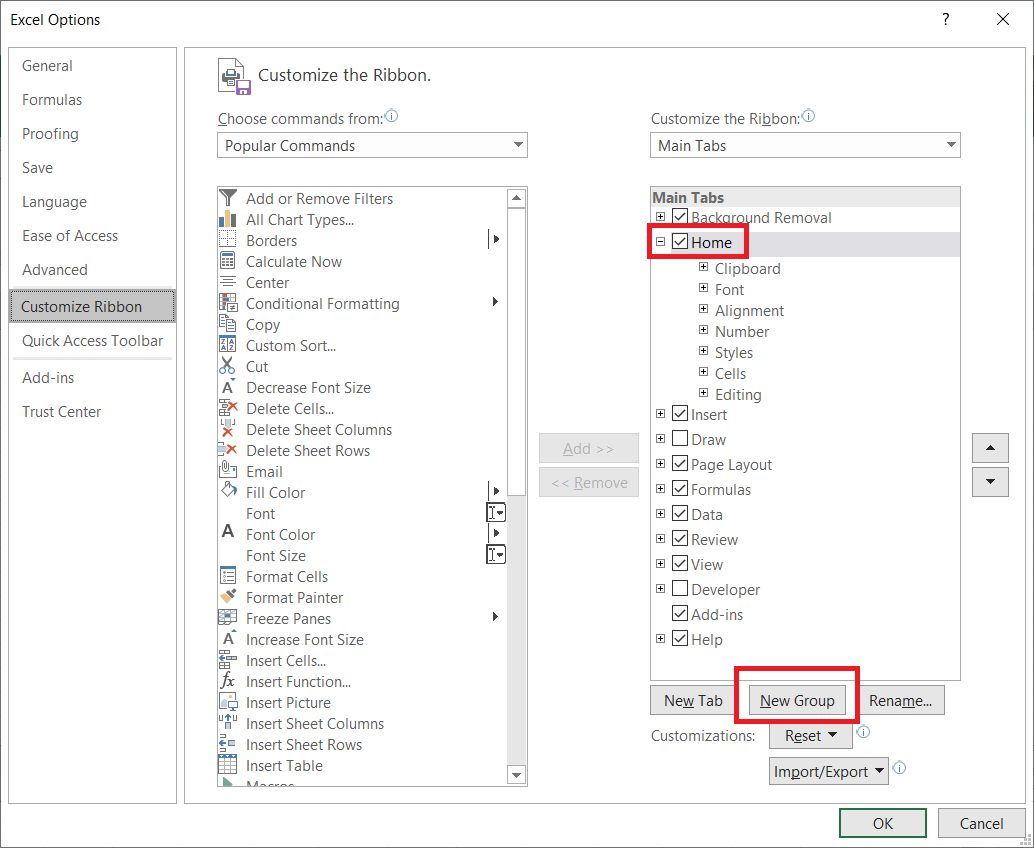Click the Delete Cells icon
Viewport: 1034px width, 848px height.
pos(228,408)
